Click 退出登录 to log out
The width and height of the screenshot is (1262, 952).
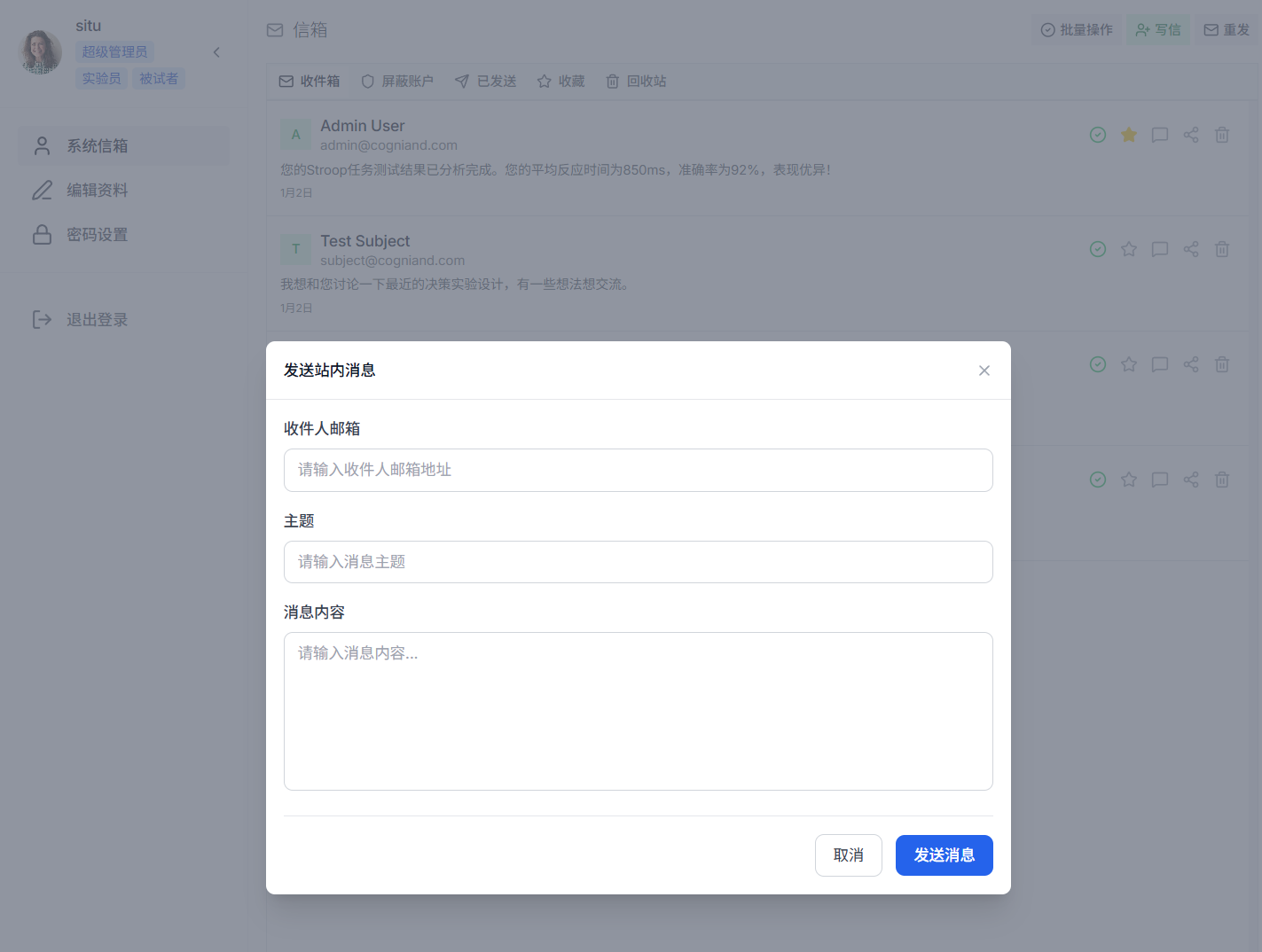[x=124, y=320]
